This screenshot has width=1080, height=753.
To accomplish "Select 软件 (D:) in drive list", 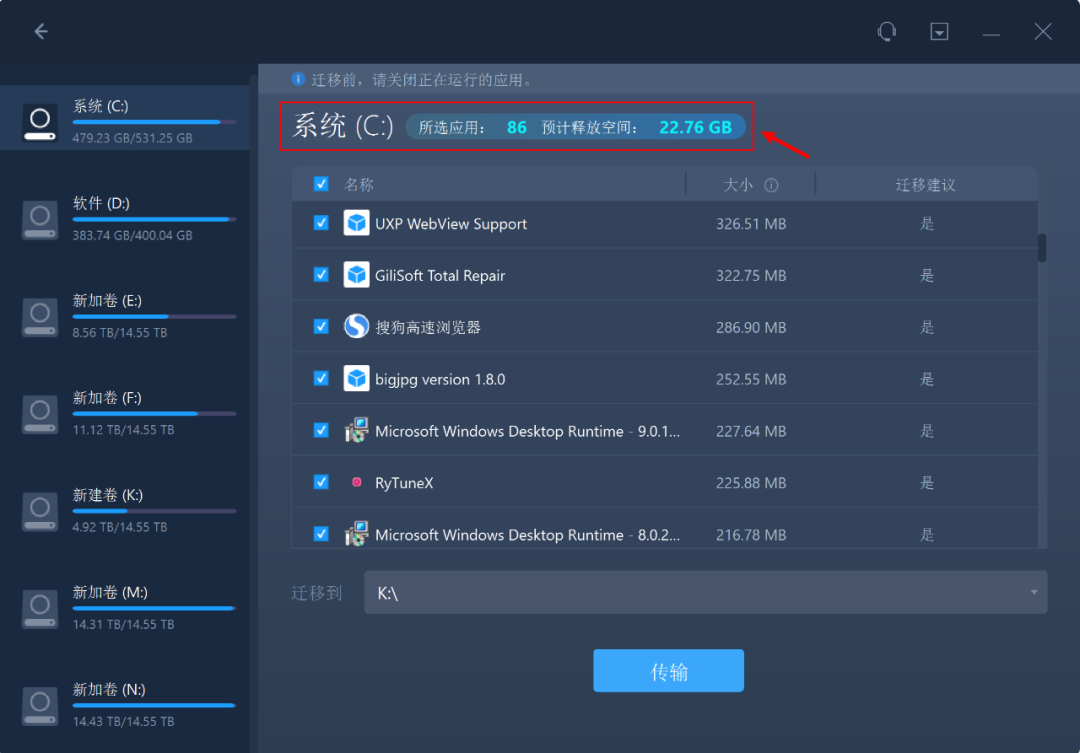I will (125, 218).
